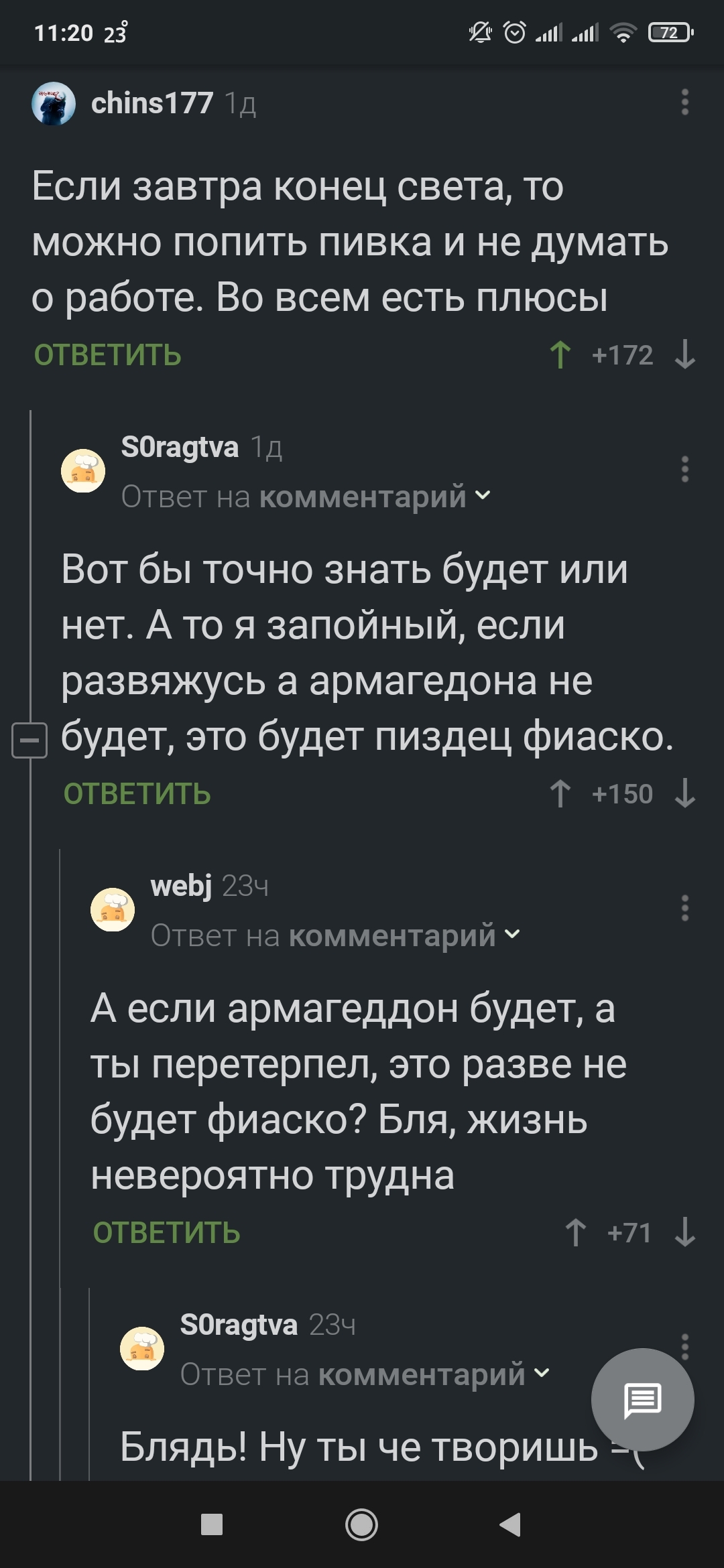
Task: Collapse the reply thread with the minus box
Action: pyautogui.click(x=29, y=740)
